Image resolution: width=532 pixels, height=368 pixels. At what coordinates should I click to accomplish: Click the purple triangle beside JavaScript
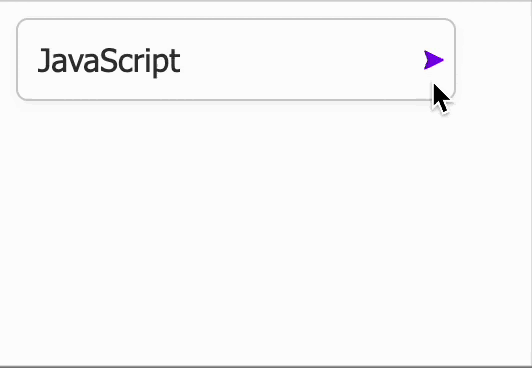433,60
